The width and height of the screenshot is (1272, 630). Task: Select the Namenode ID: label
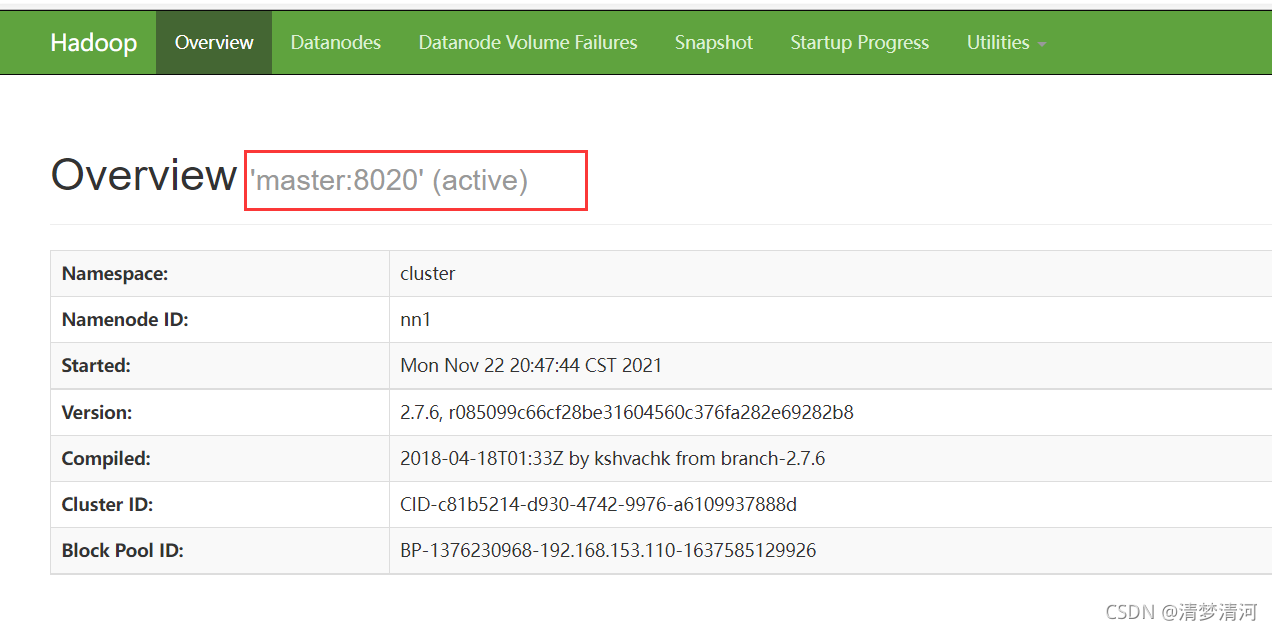[x=125, y=320]
